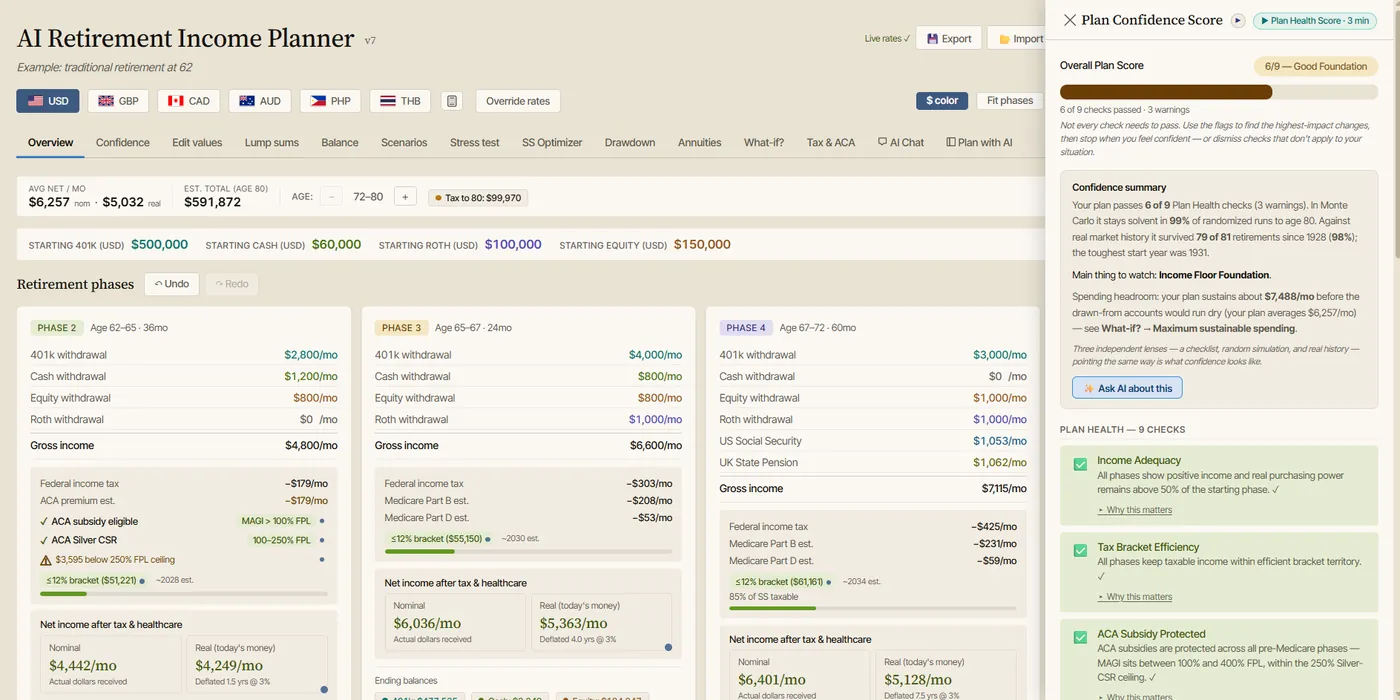This screenshot has width=1400, height=700.
Task: Click the dot after ≤12% bracket ($51,221)
Action: [x=142, y=580]
